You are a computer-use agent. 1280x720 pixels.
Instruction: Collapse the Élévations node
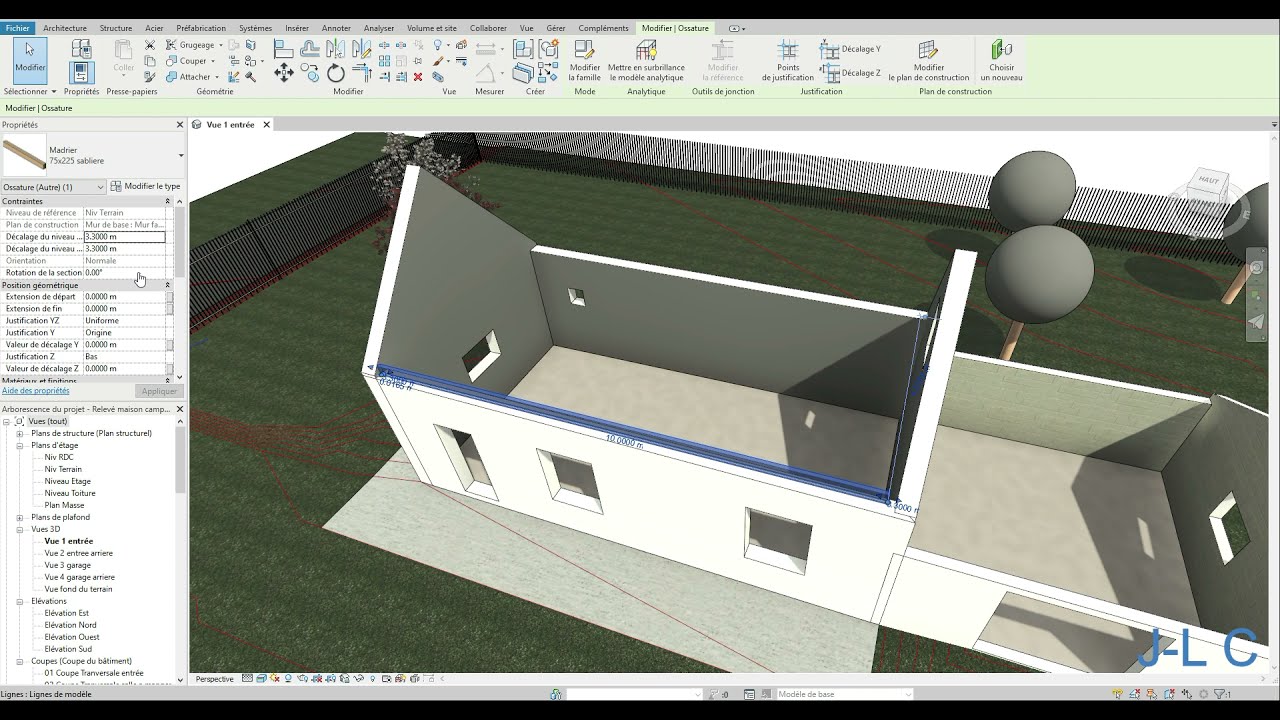[x=20, y=601]
